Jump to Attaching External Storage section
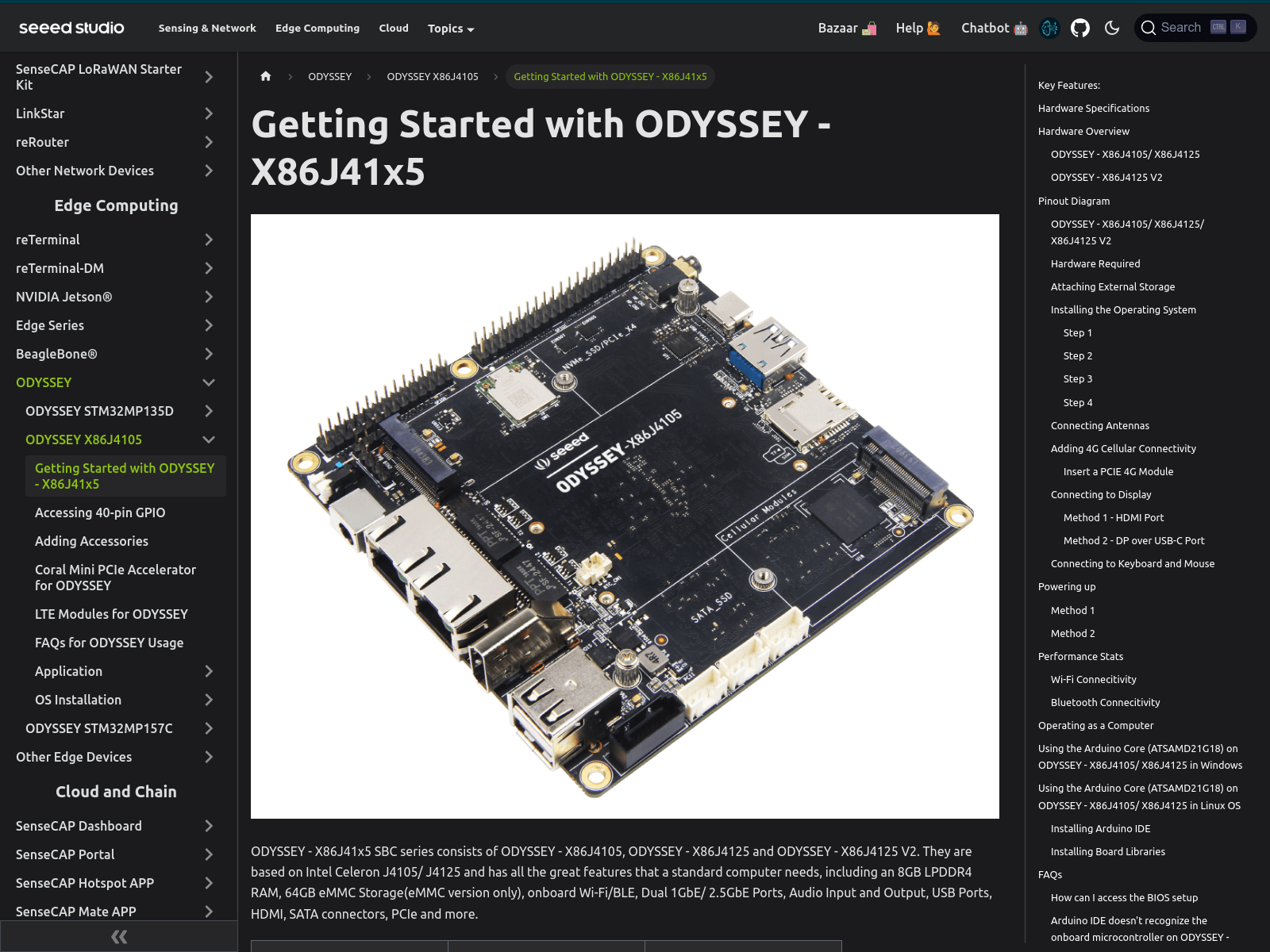1270x952 pixels. point(1113,286)
